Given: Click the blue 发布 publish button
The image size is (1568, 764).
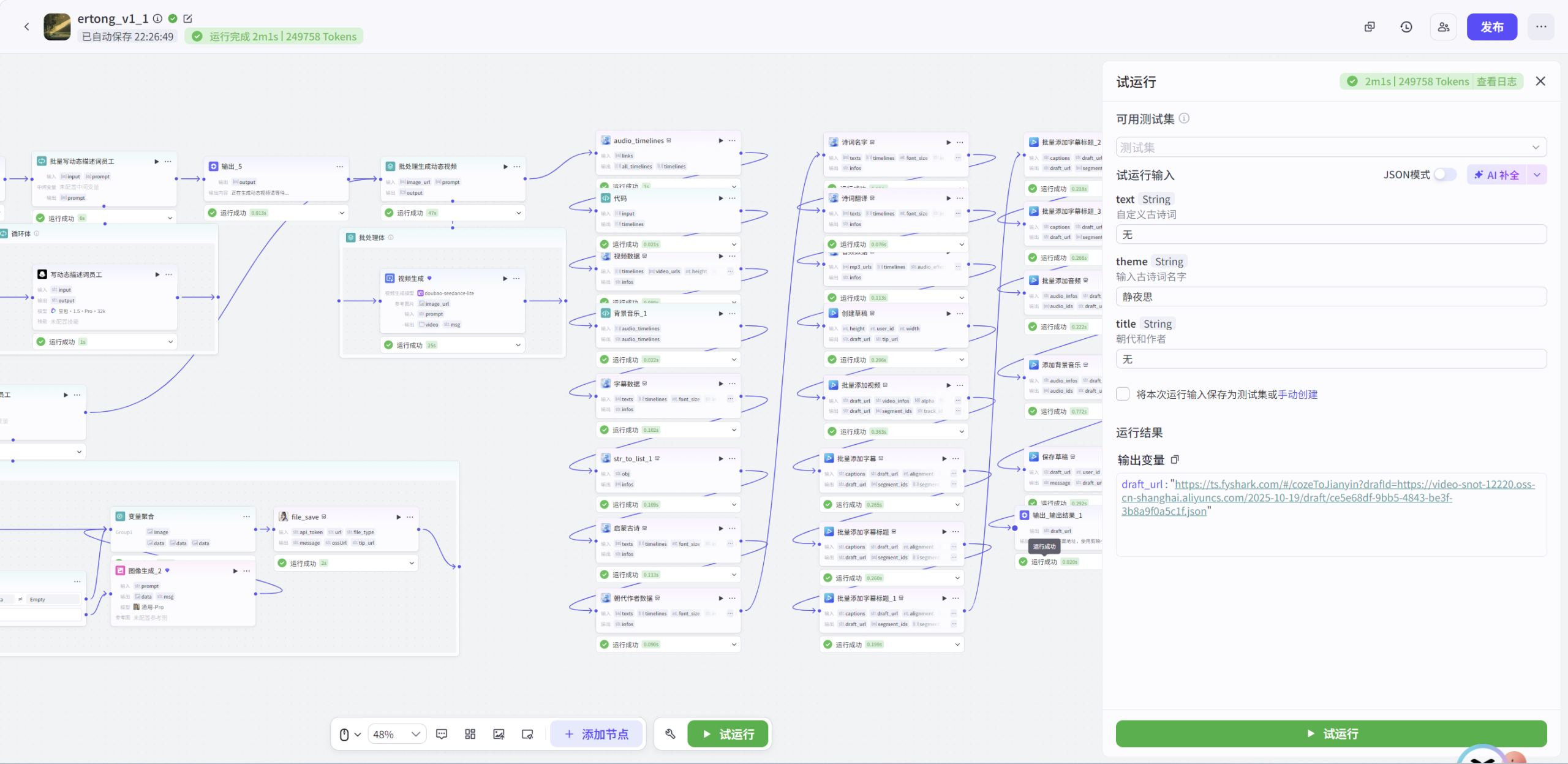Looking at the screenshot, I should (x=1491, y=27).
